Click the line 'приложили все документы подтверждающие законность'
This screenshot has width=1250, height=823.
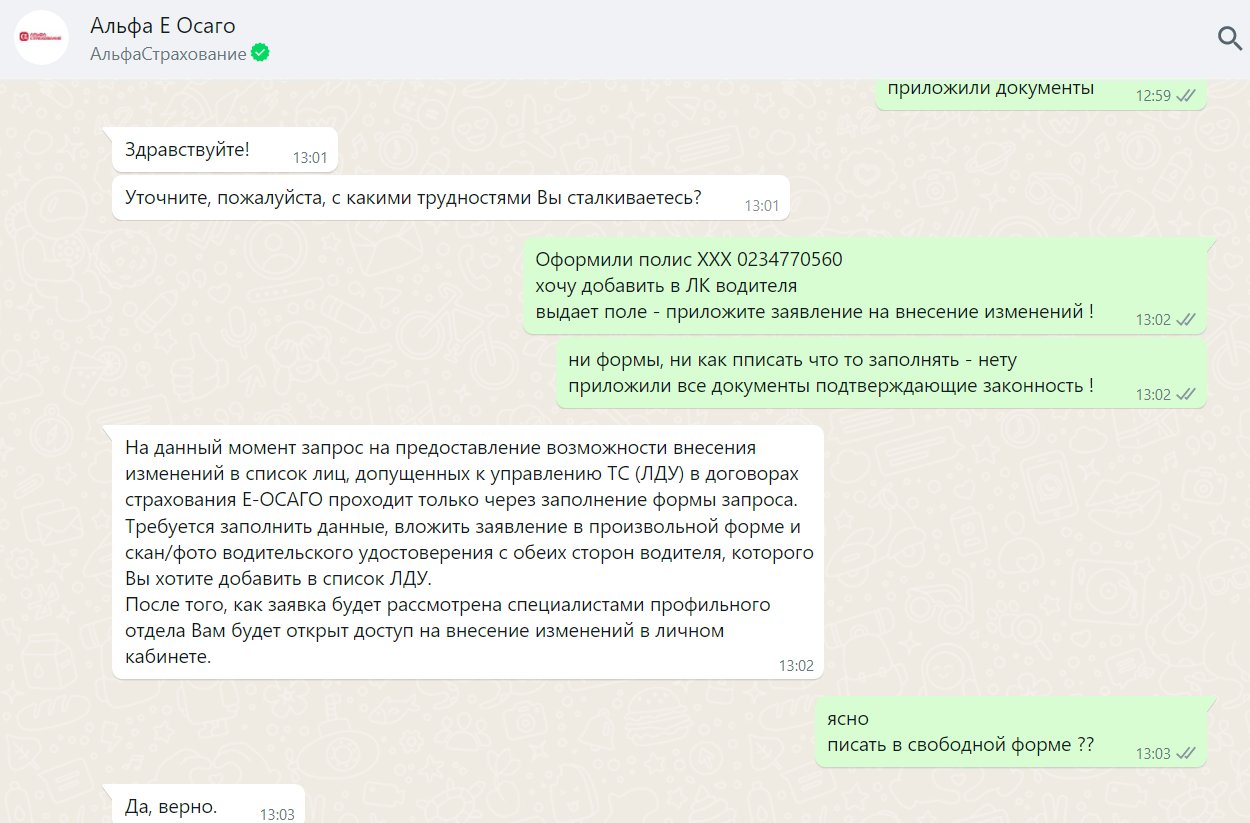pyautogui.click(x=831, y=386)
